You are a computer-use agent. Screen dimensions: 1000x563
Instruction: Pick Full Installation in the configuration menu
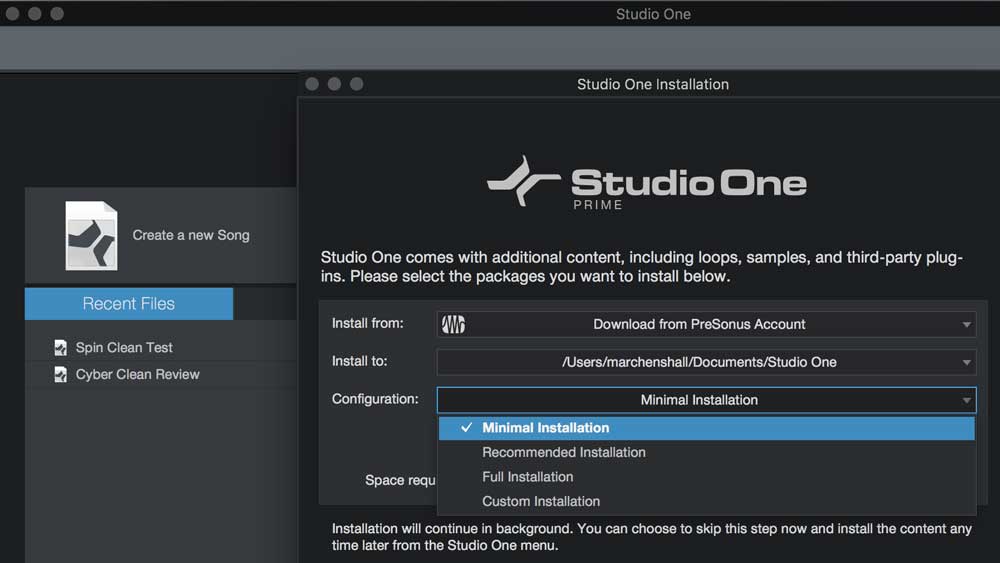point(527,477)
